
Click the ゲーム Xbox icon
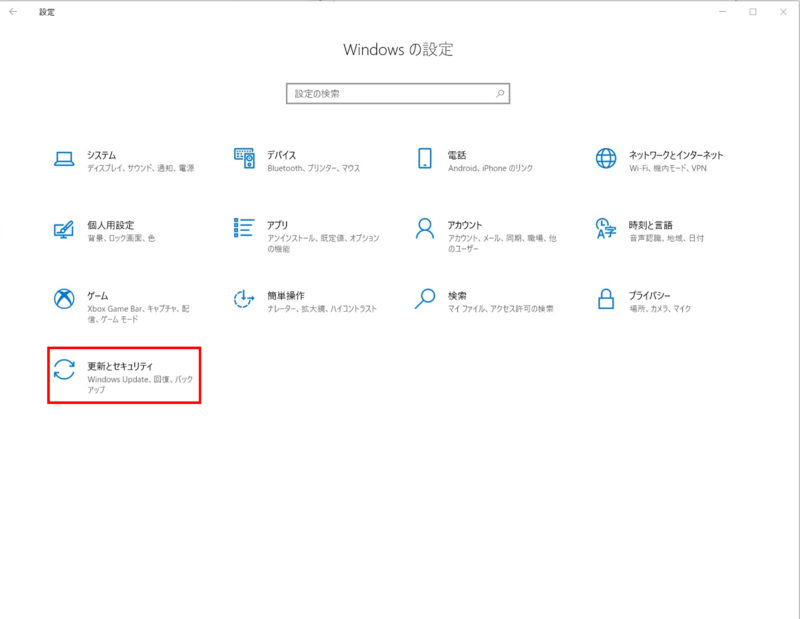[x=64, y=299]
